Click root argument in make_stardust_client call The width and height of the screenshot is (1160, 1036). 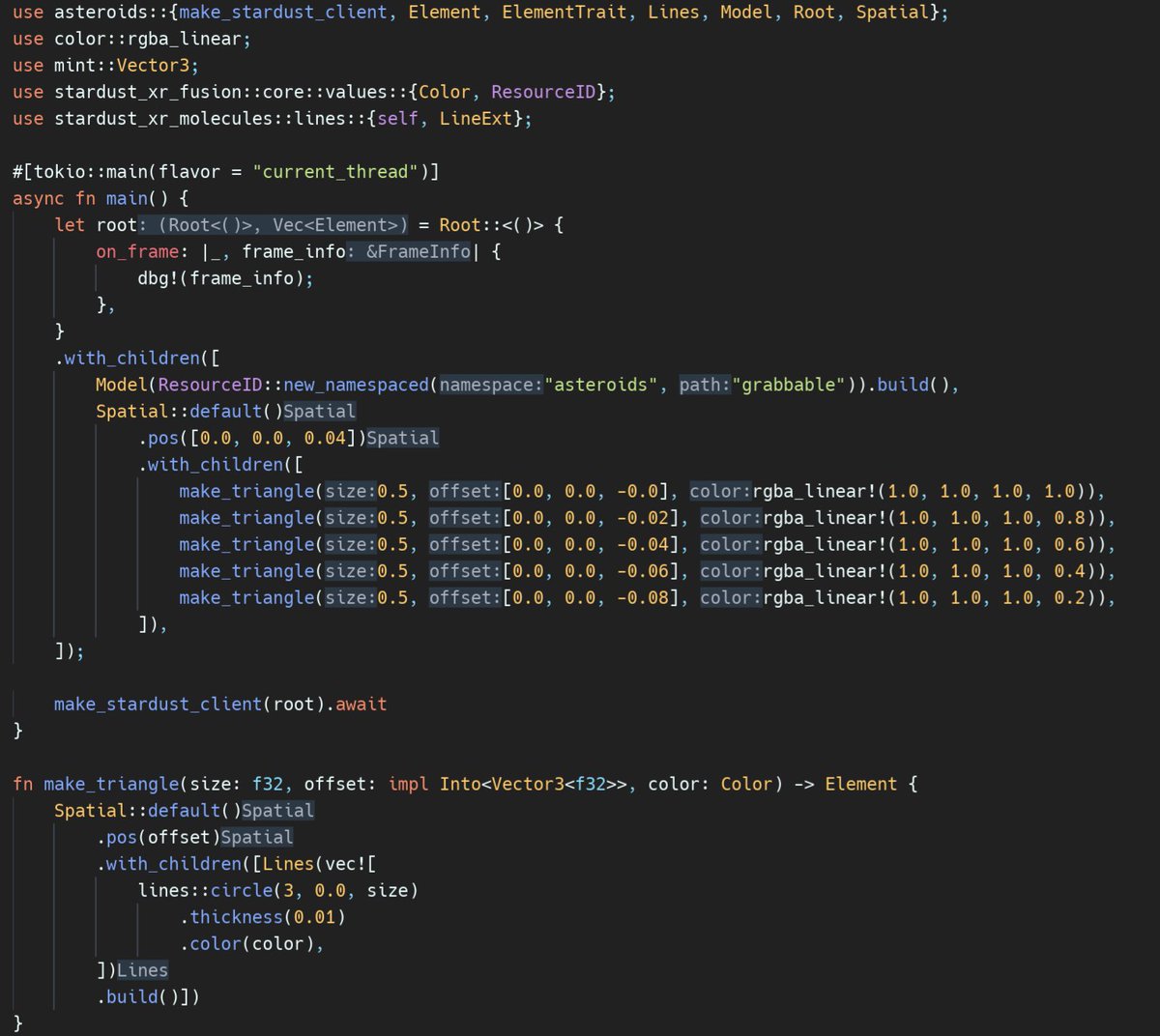pyautogui.click(x=294, y=705)
